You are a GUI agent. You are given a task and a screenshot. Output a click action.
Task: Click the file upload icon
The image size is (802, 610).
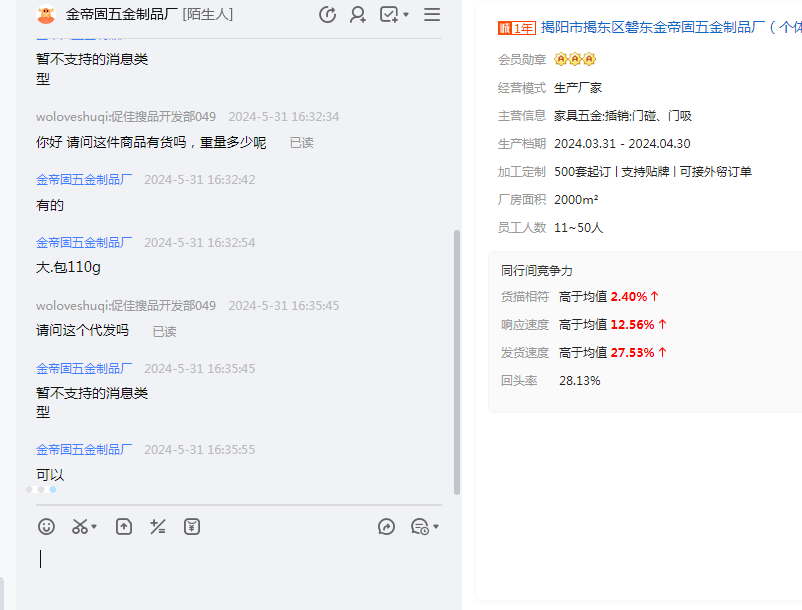pos(124,526)
